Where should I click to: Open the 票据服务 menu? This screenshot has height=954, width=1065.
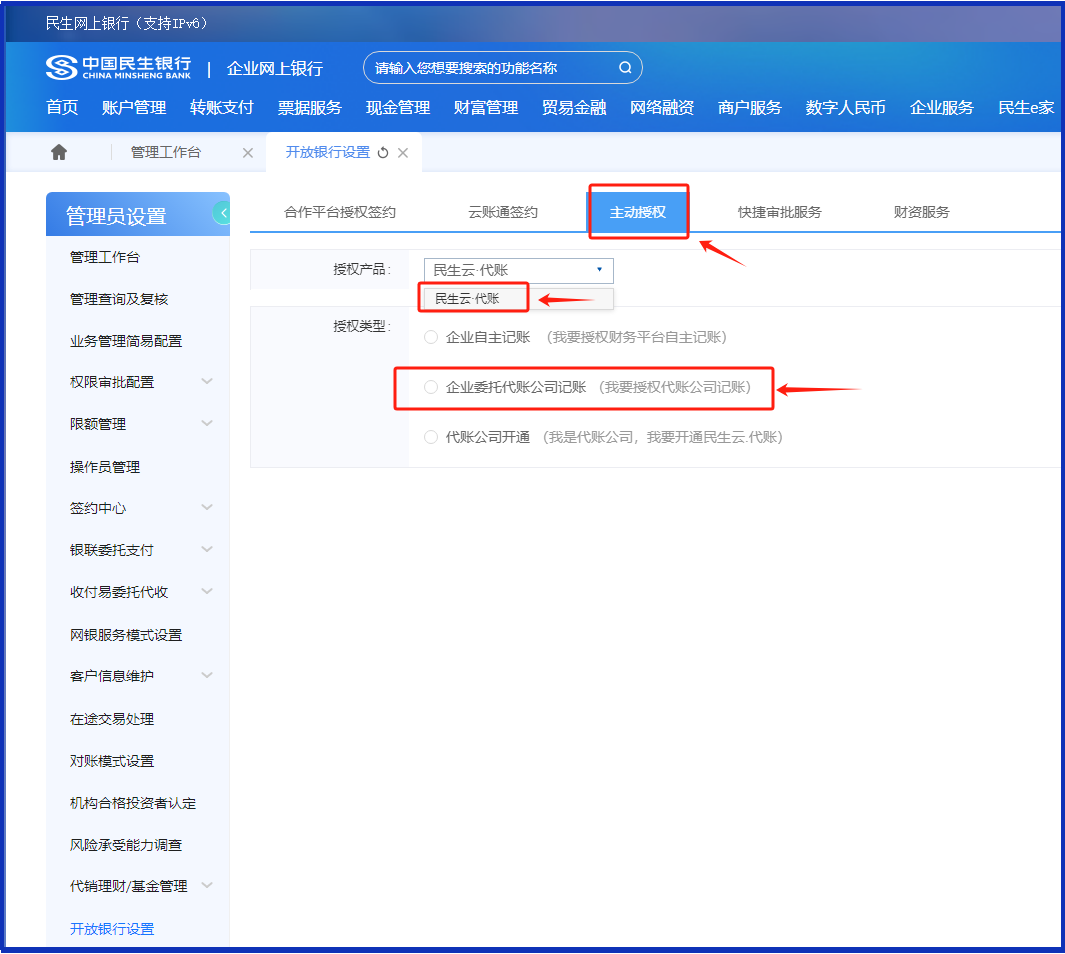(x=310, y=107)
